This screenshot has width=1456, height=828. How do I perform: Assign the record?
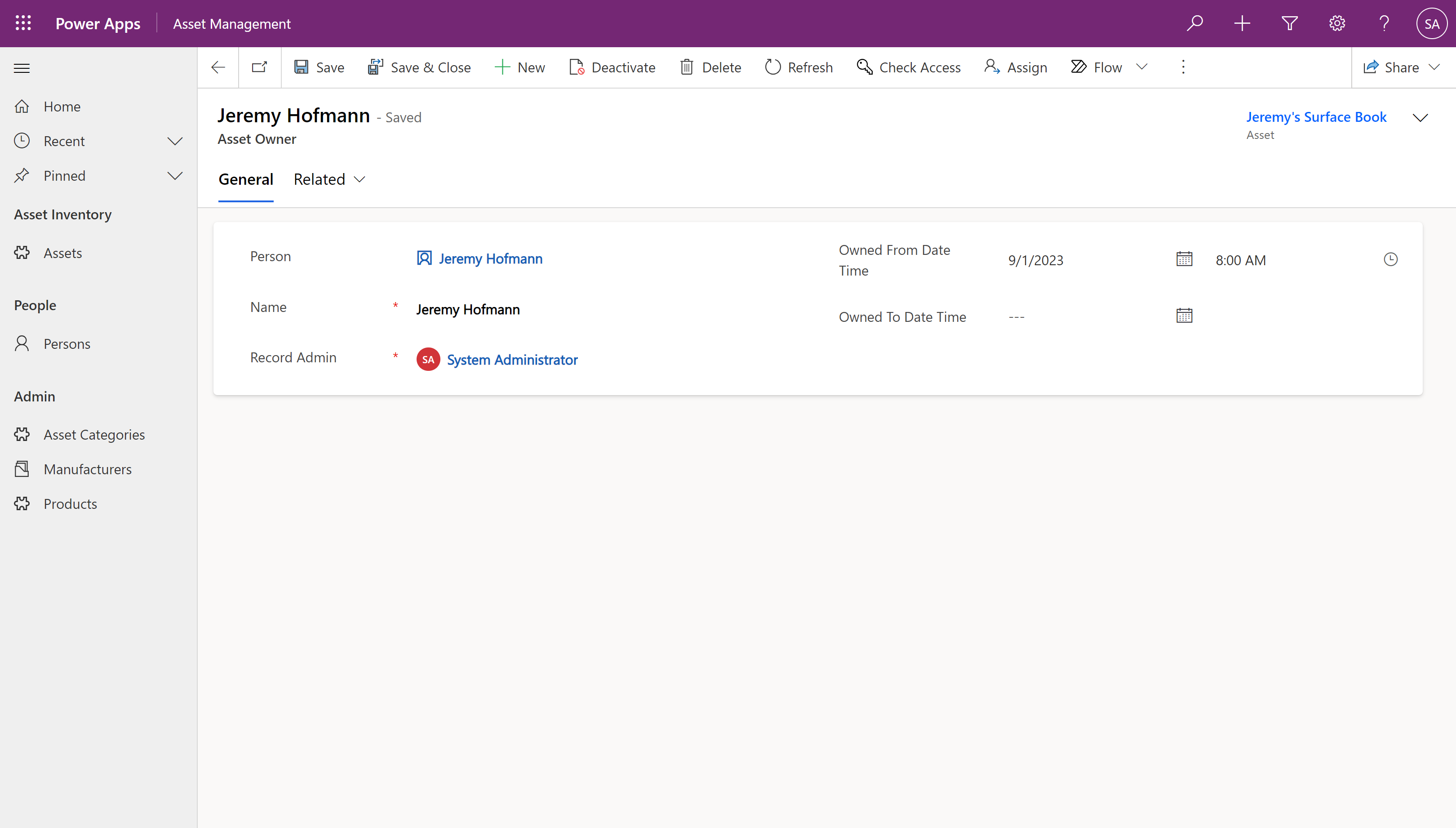coord(1016,67)
